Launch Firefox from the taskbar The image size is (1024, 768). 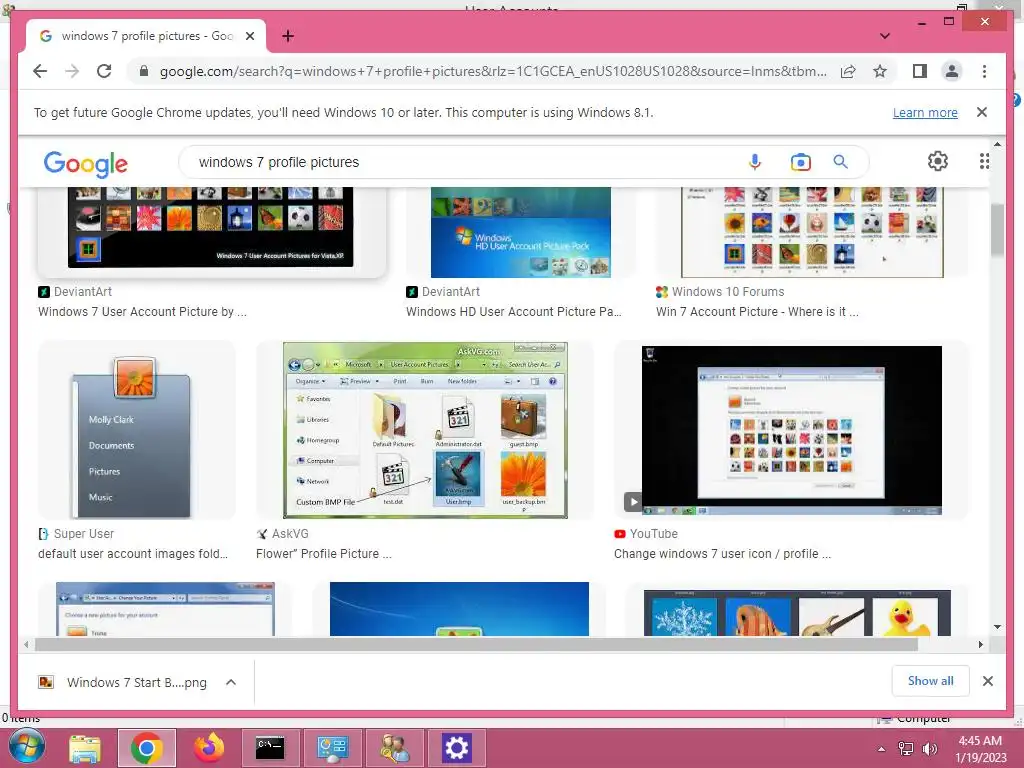209,748
